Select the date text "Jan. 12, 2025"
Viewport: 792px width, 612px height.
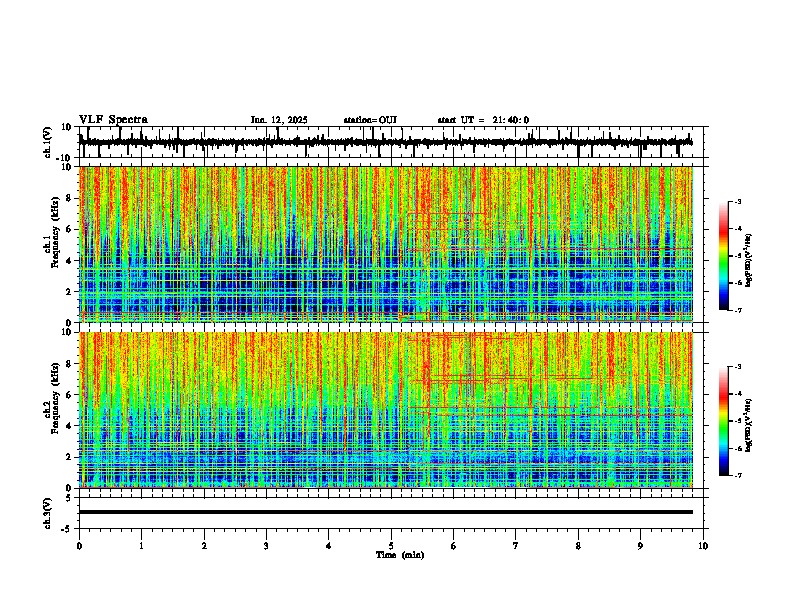279,120
